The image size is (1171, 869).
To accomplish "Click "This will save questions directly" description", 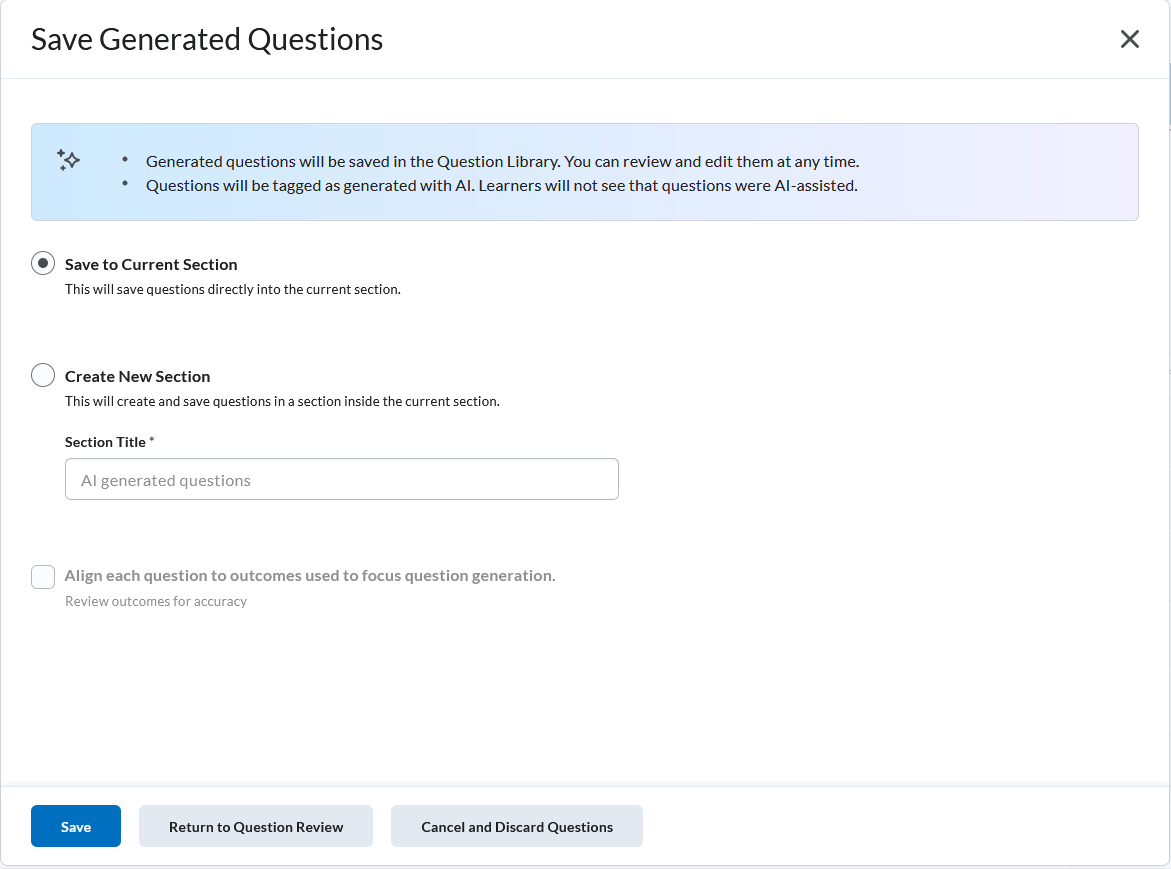I will 232,290.
